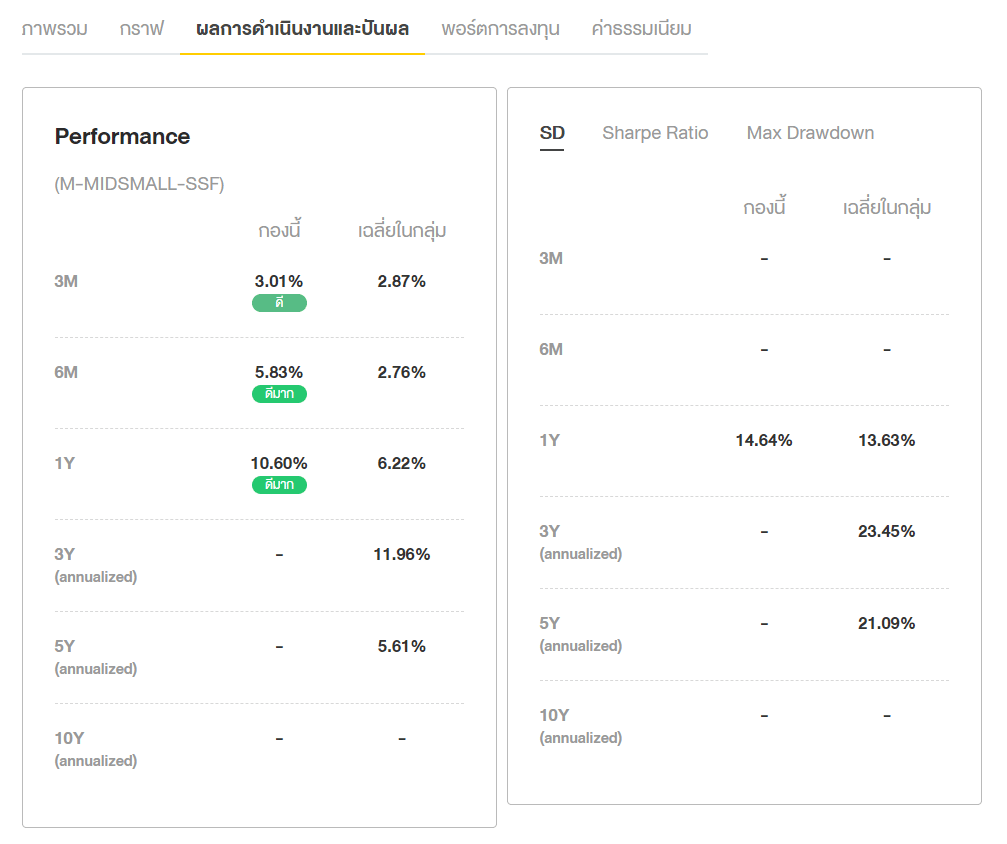
Task: Click the 1Y fund SD value 14.64%
Action: [x=764, y=440]
